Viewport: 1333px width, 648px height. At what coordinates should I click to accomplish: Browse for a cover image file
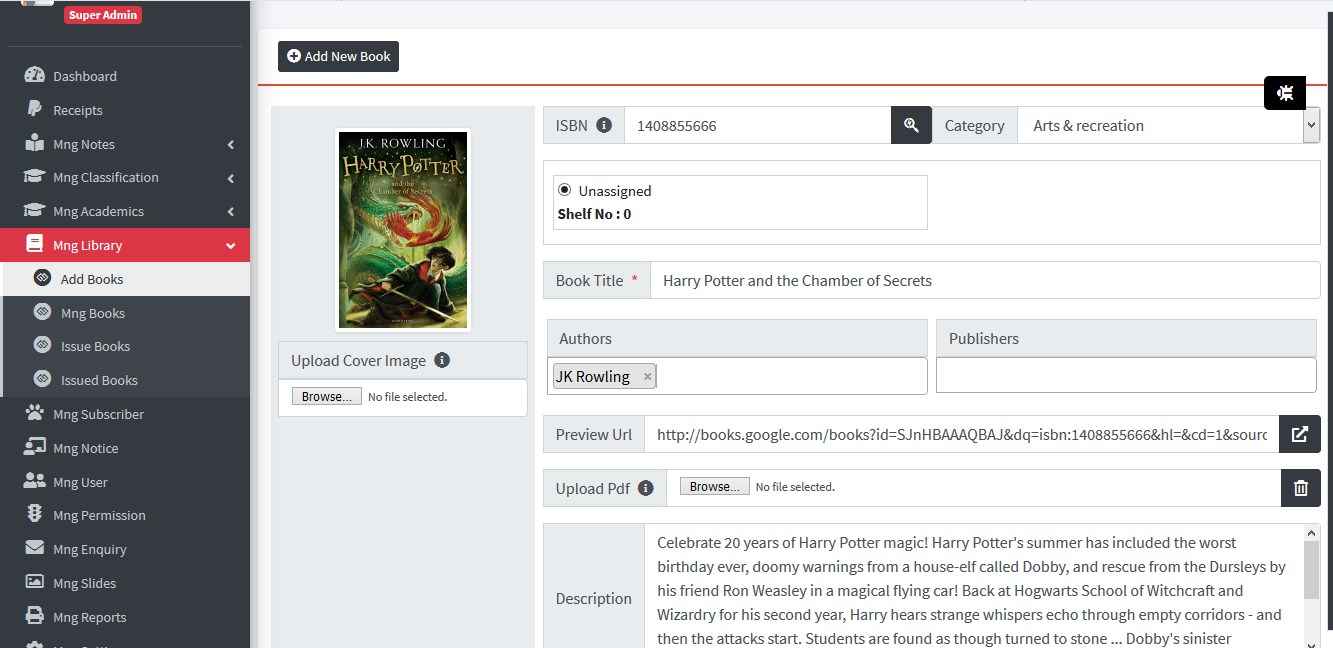(326, 396)
